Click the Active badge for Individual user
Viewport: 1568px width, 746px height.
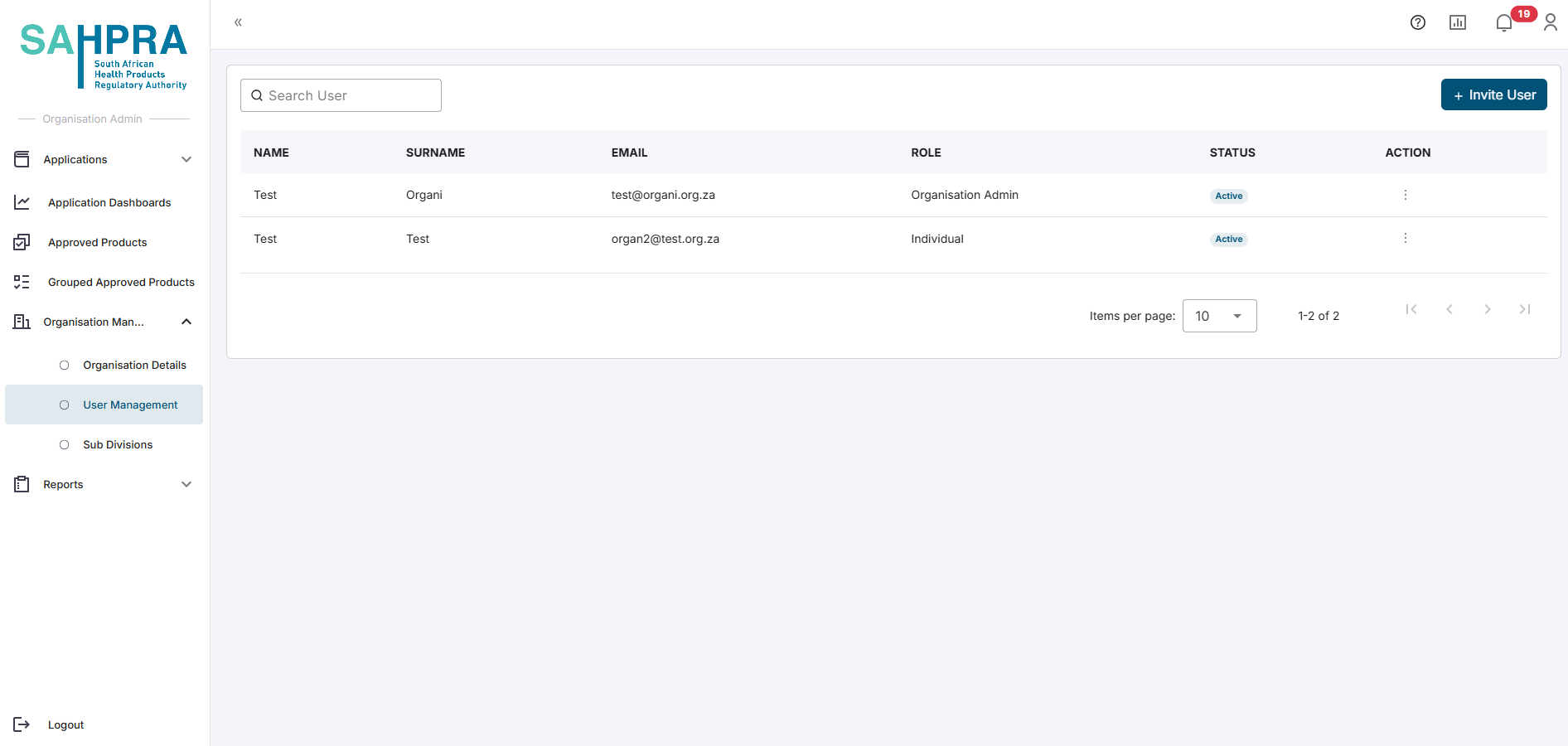click(1228, 239)
